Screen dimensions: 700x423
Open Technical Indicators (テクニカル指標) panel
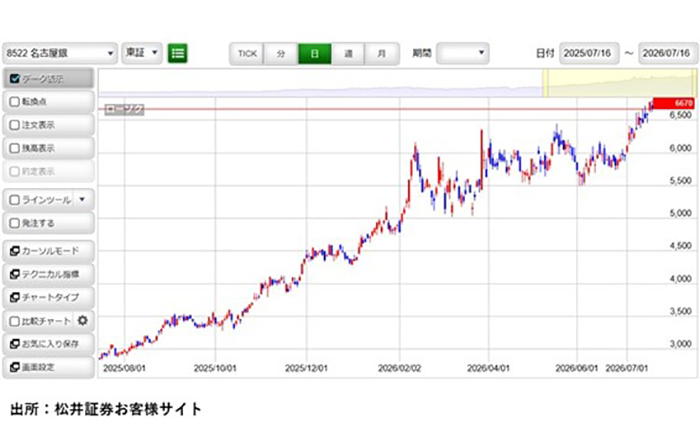point(49,274)
